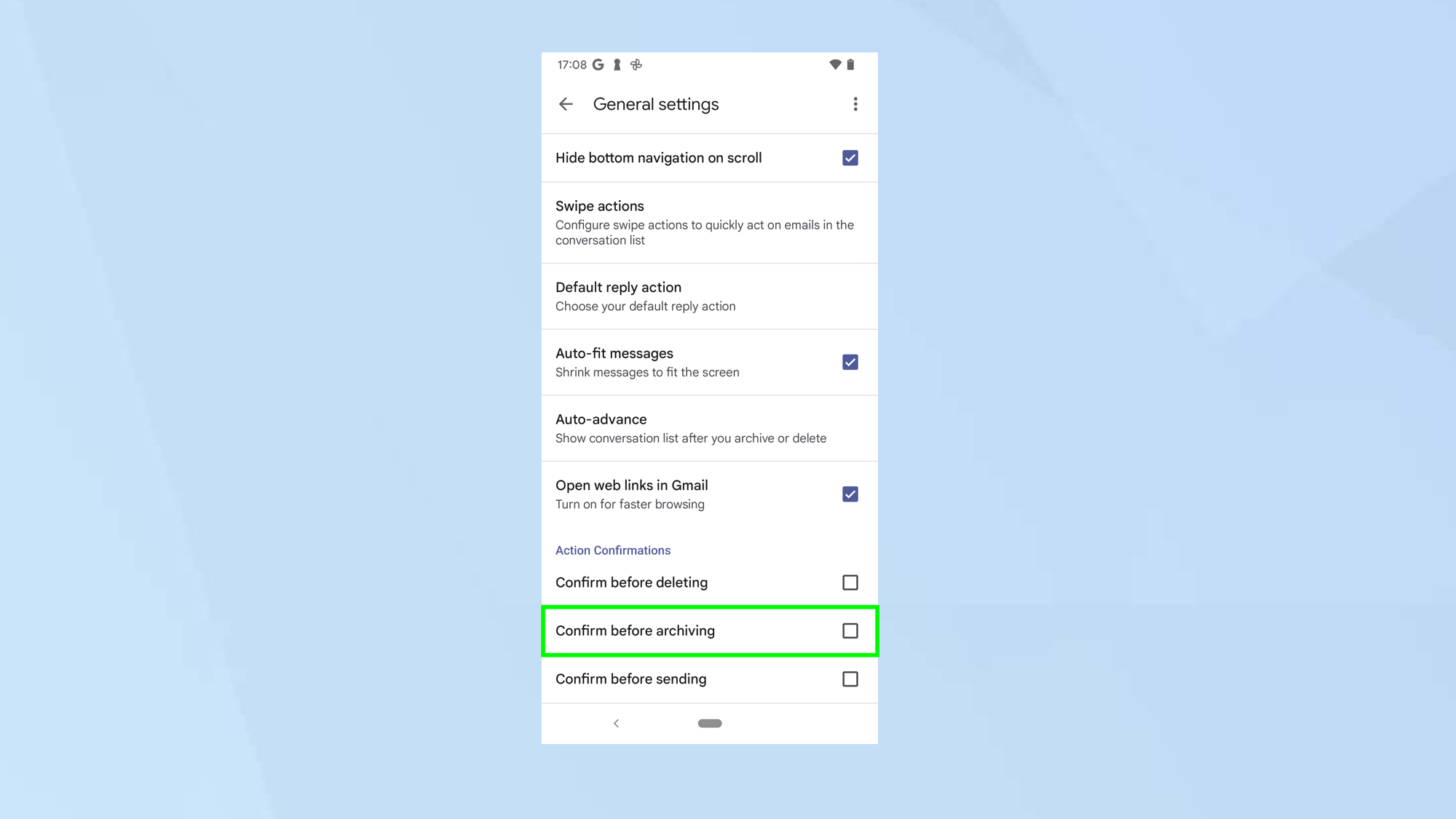Open the three-dot overflow menu
This screenshot has height=819, width=1456.
tap(854, 104)
